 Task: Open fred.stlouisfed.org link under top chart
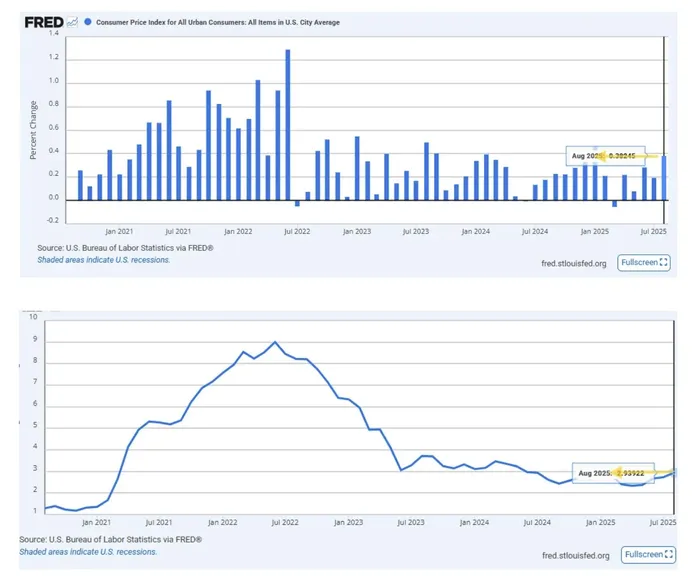[x=572, y=264]
